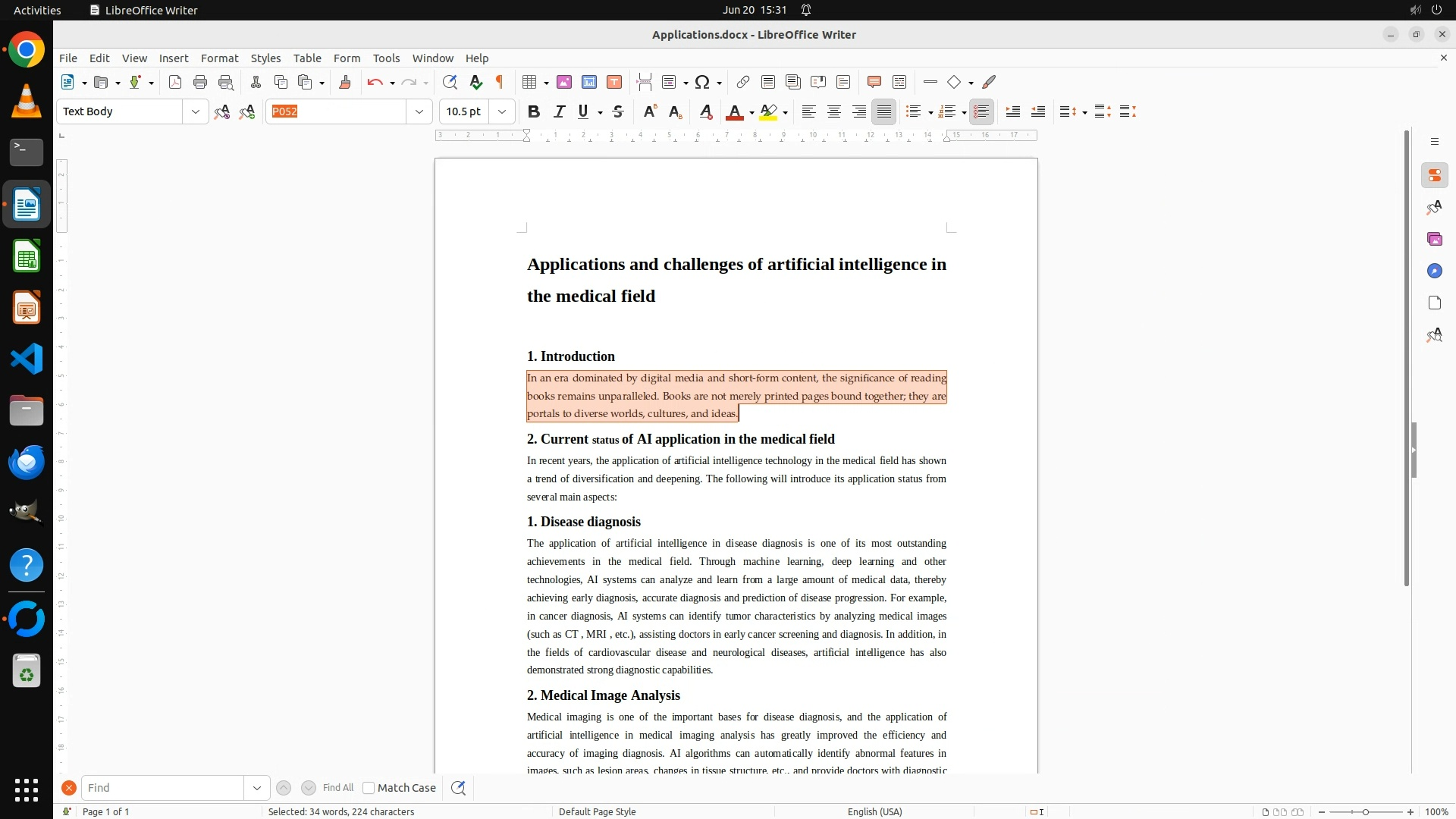Screen dimensions: 1456x819
Task: Open the font size dropdown
Action: tap(502, 111)
